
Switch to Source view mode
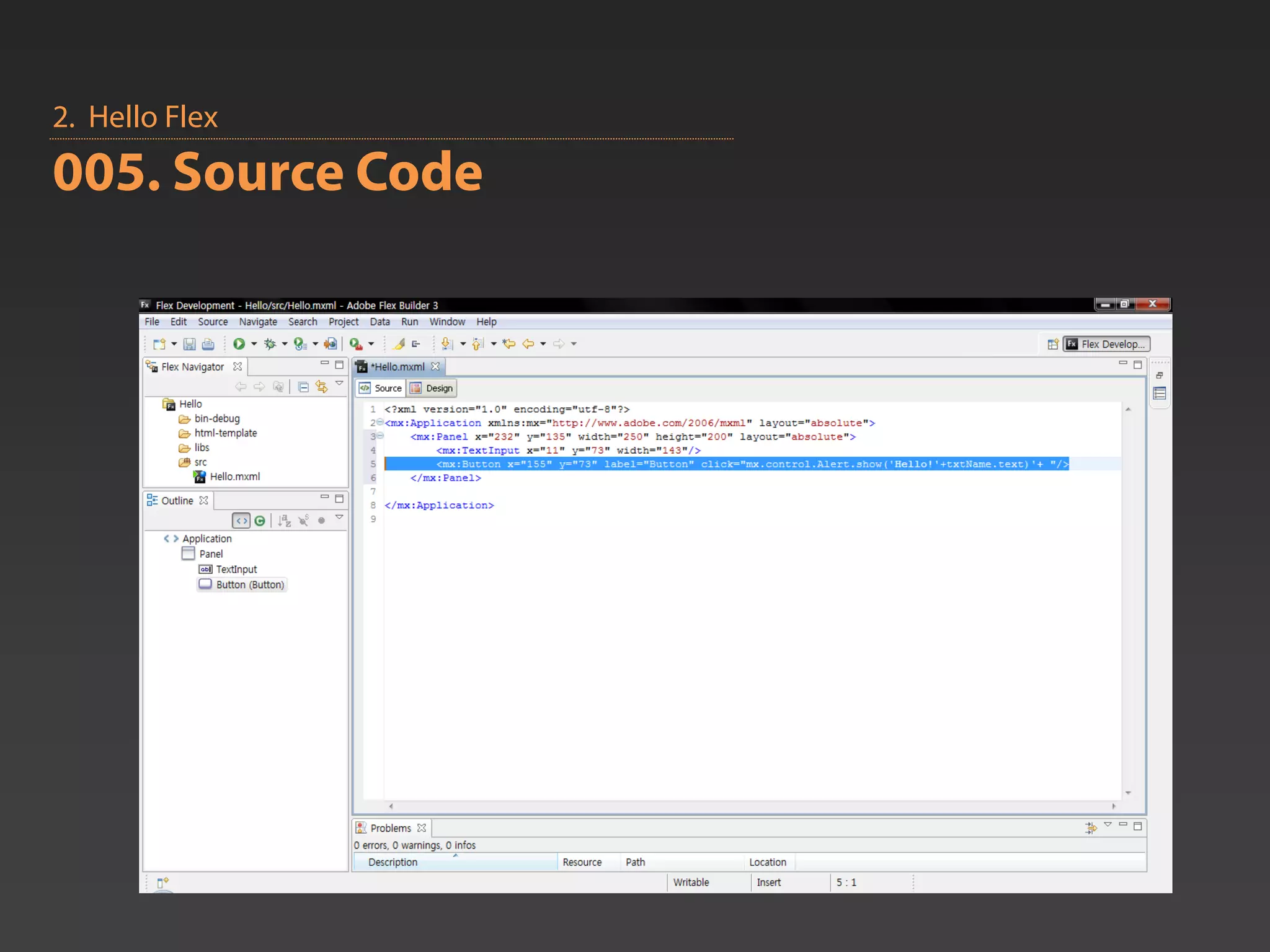pyautogui.click(x=381, y=388)
